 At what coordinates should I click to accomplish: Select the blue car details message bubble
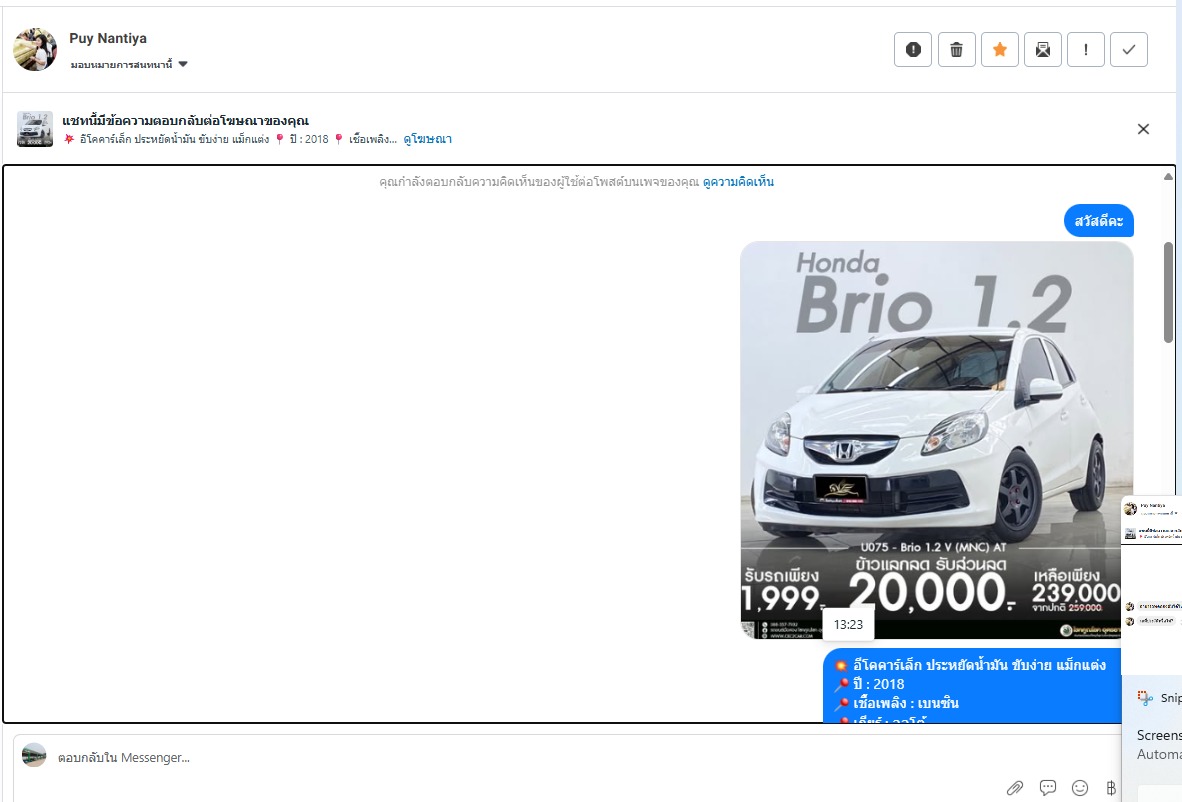tap(972, 685)
